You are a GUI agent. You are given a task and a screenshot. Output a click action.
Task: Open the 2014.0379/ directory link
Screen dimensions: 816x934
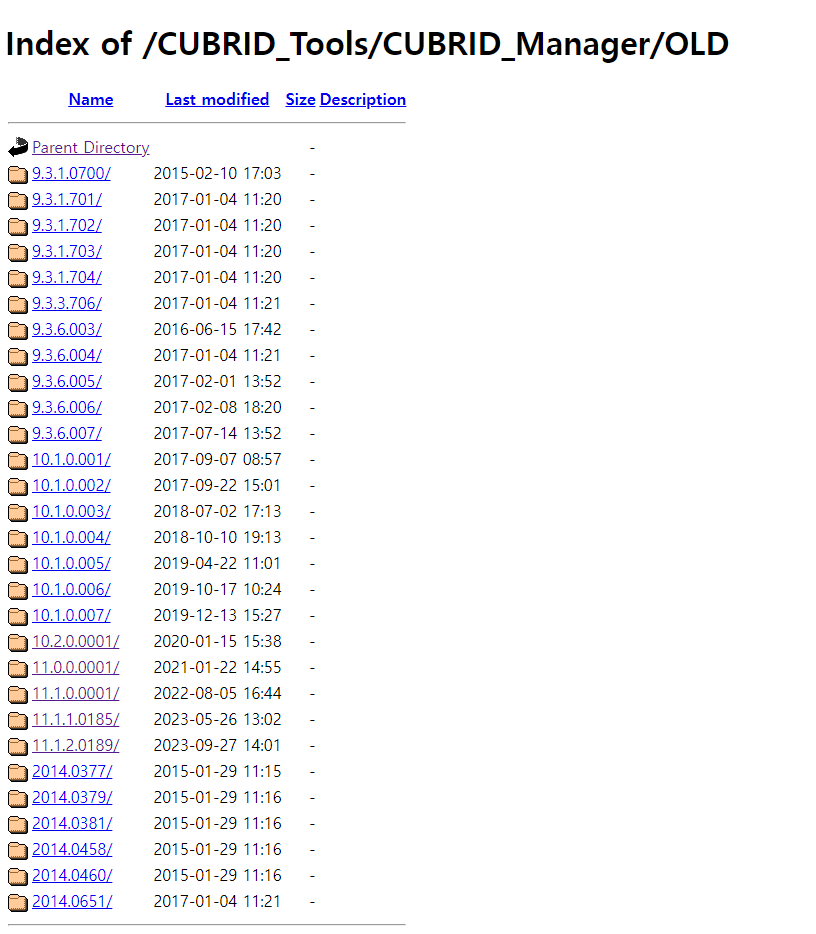[x=72, y=798]
